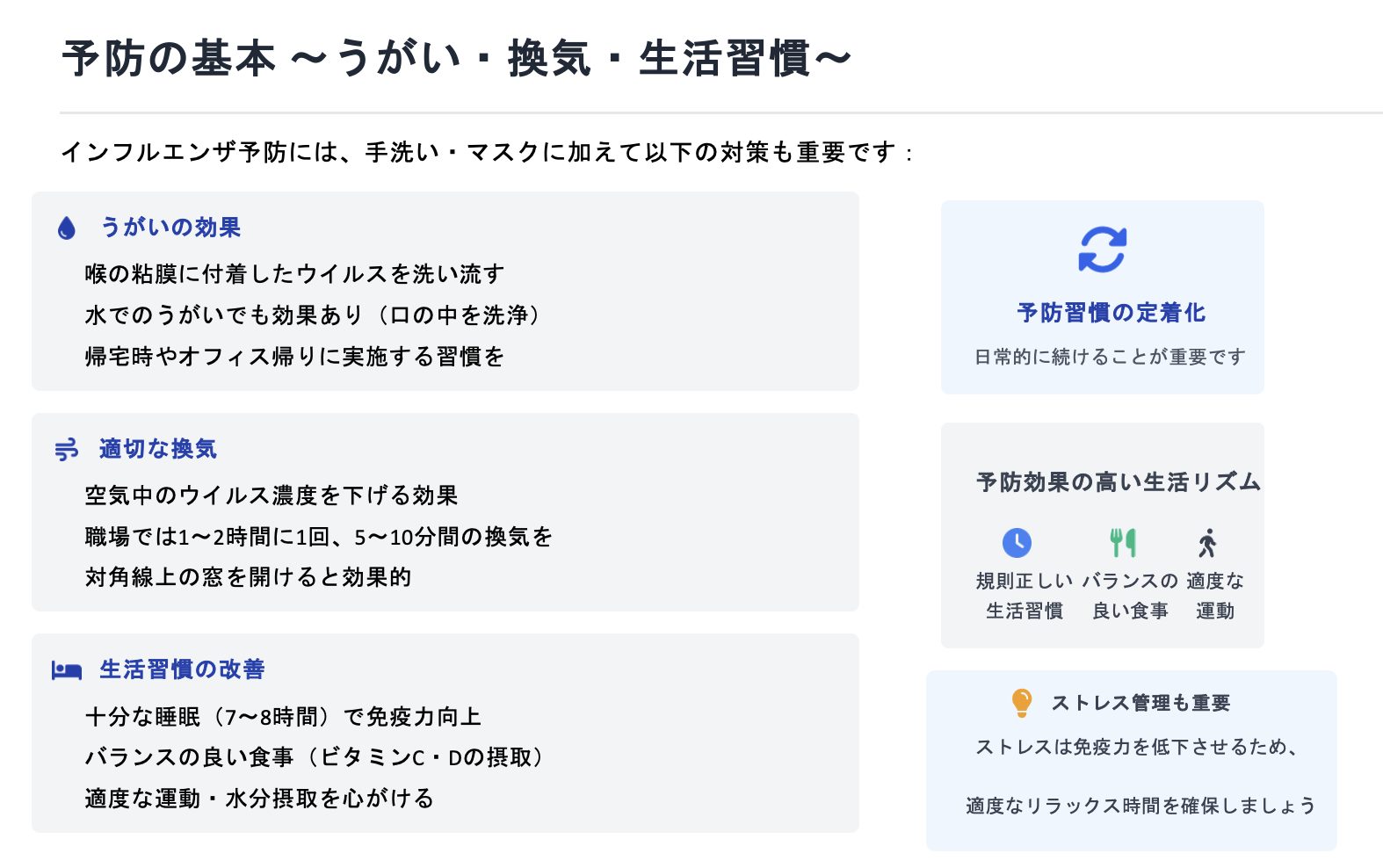Click the bed icon beside 生活習慣の改善
The image size is (1383, 868).
(67, 670)
